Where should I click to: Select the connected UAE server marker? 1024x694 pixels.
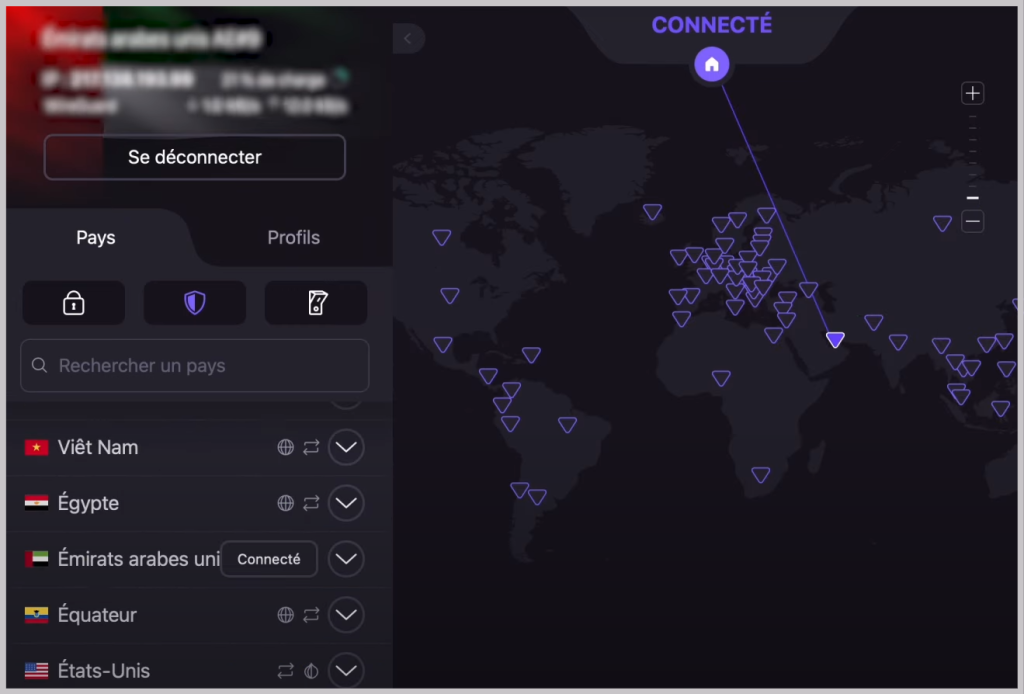[x=835, y=339]
